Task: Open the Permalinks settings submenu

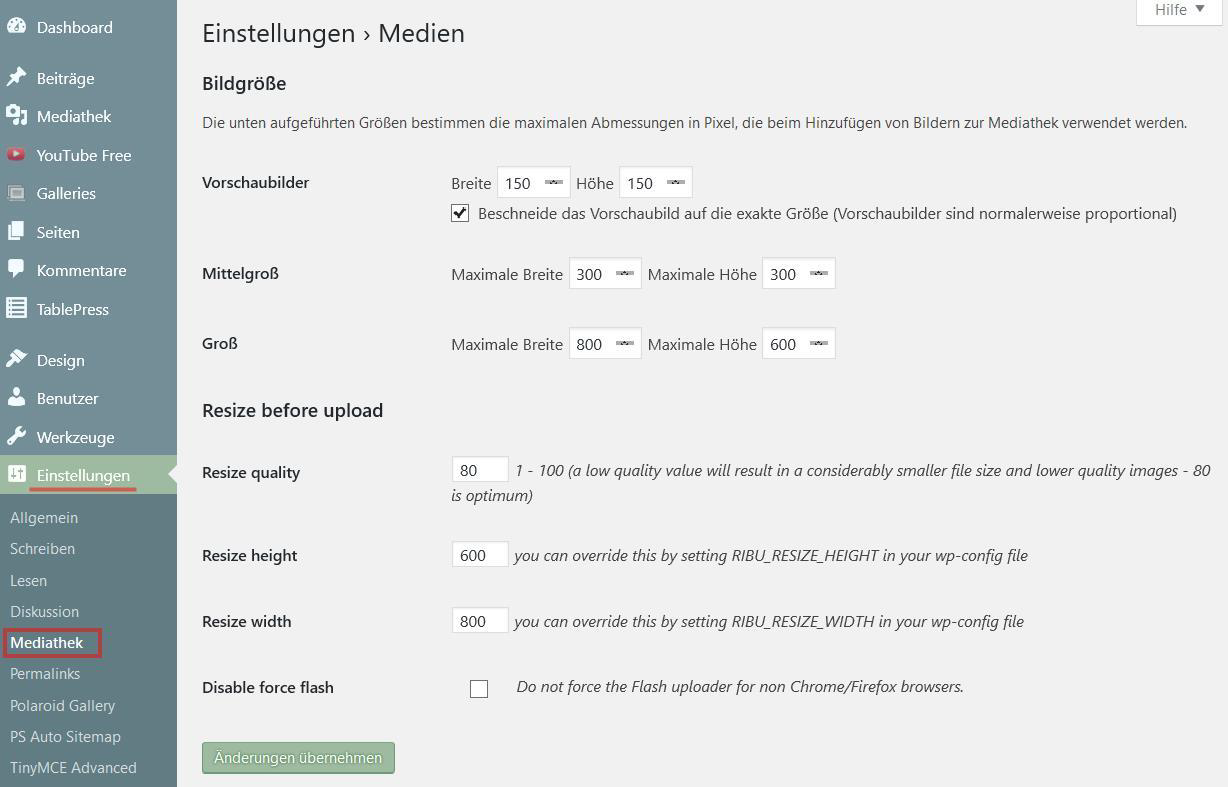Action: point(45,674)
